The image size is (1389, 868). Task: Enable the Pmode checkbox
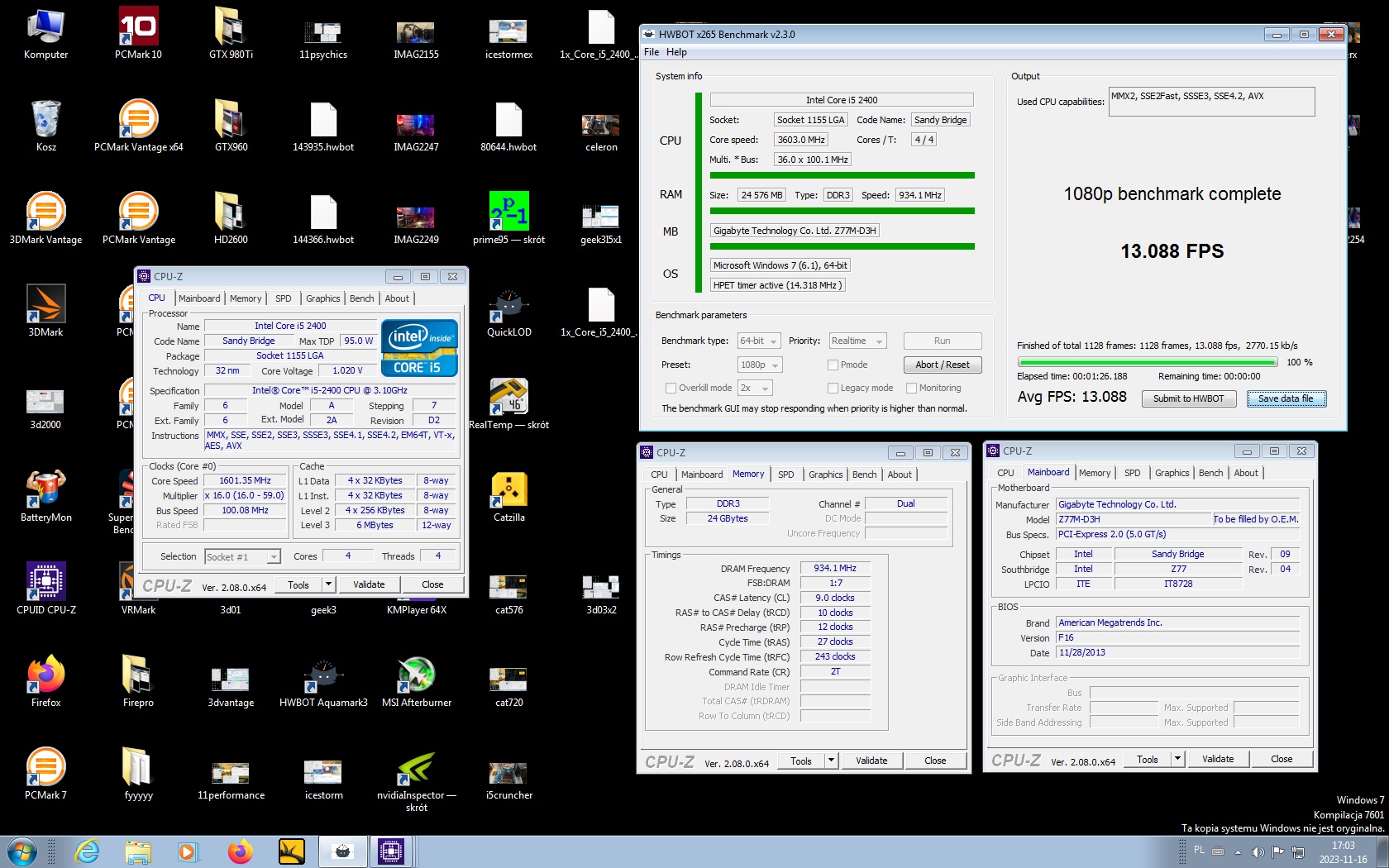[x=833, y=365]
